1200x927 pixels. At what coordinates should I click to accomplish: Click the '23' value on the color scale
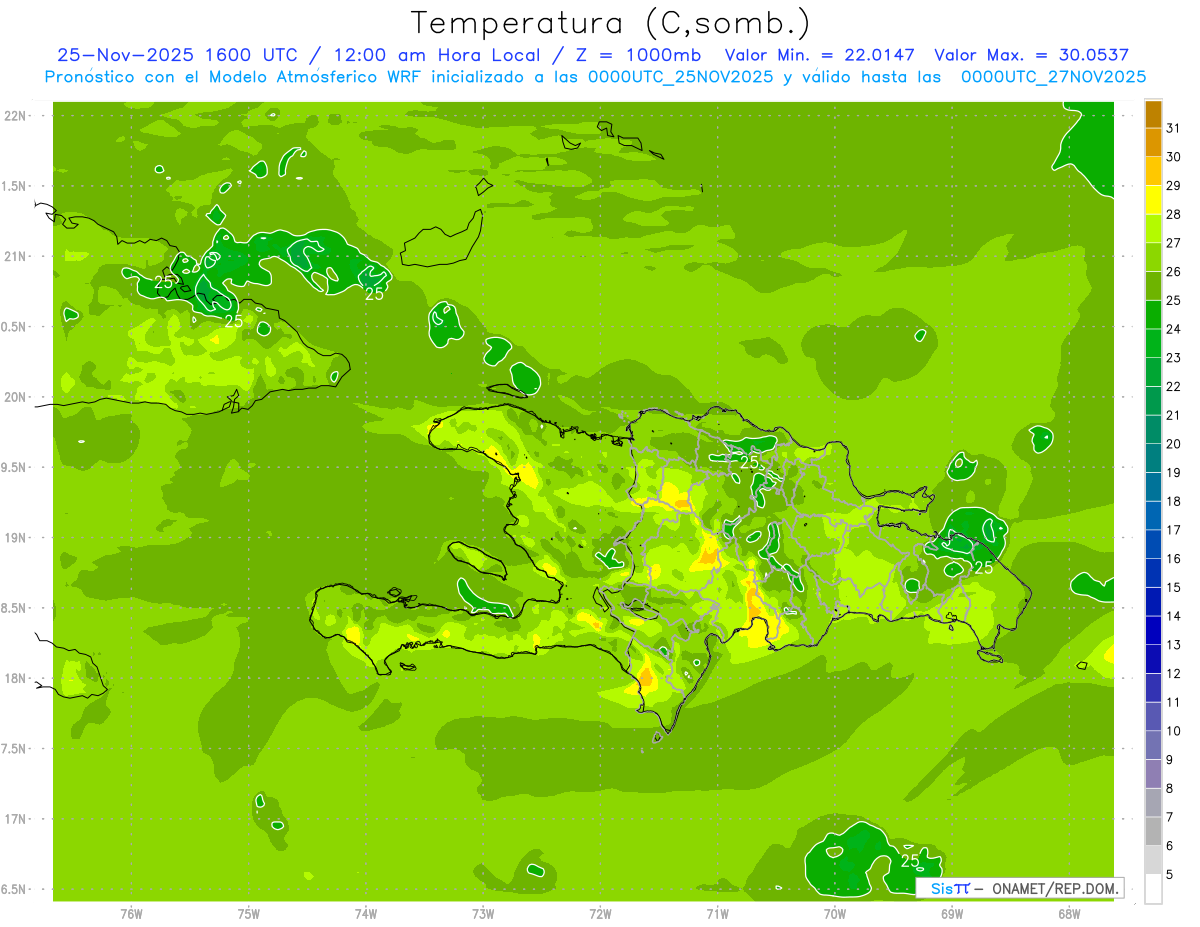[x=1174, y=358]
